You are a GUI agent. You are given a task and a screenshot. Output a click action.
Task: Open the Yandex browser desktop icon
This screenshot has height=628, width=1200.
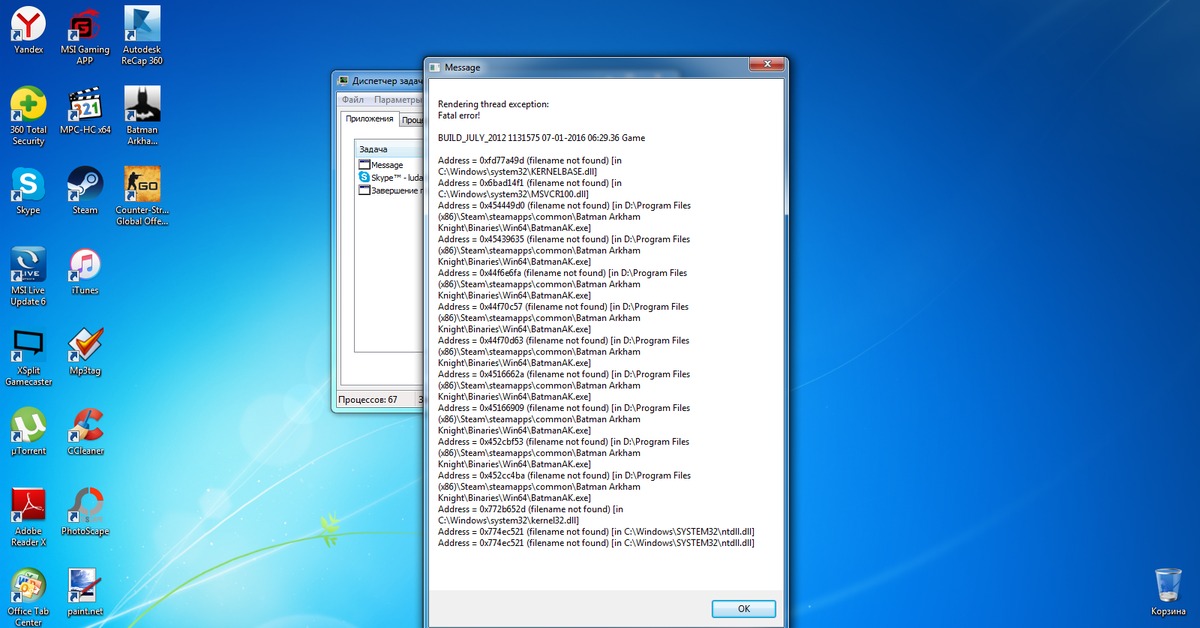(28, 24)
